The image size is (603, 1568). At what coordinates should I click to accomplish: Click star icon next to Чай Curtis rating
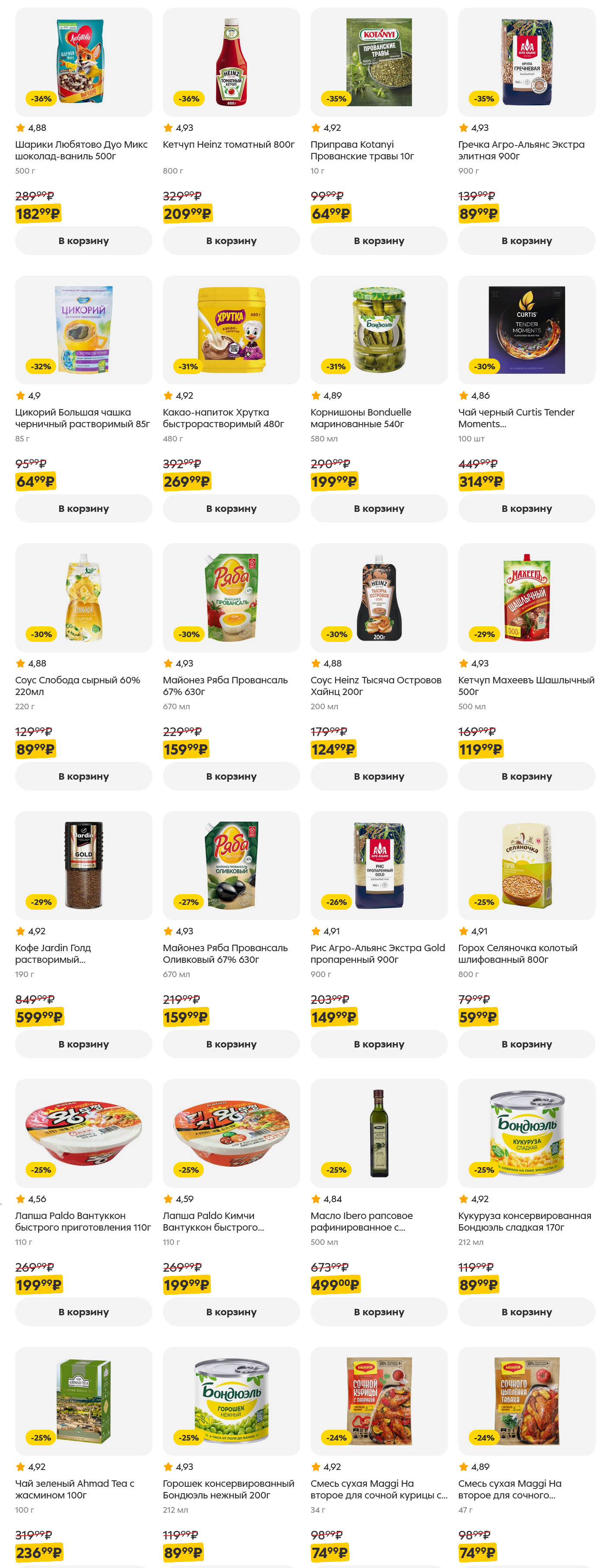point(463,396)
